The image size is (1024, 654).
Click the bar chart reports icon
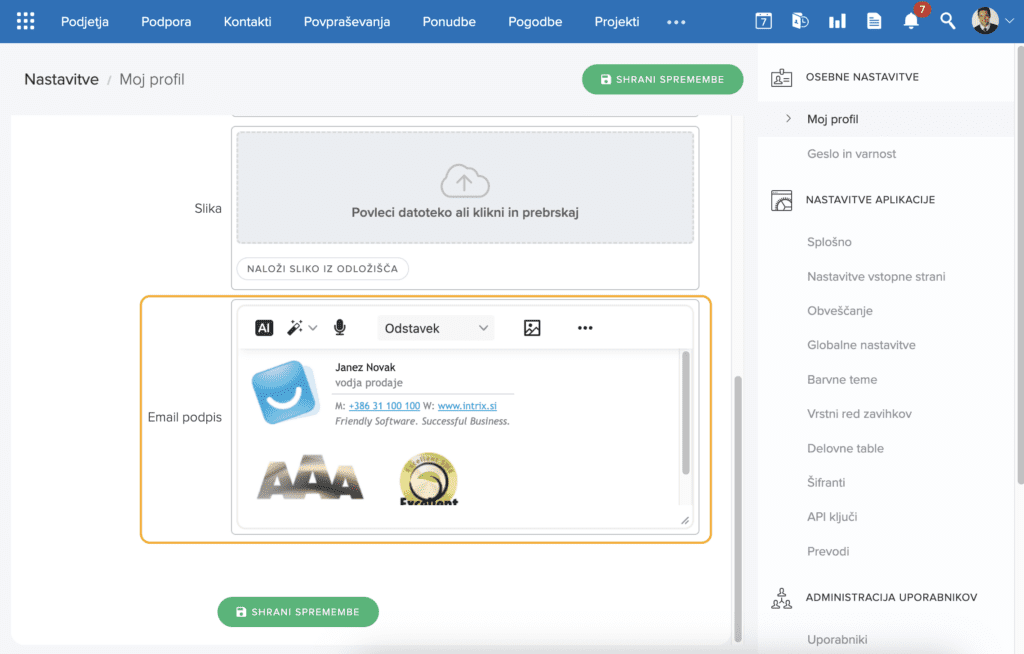pos(837,21)
